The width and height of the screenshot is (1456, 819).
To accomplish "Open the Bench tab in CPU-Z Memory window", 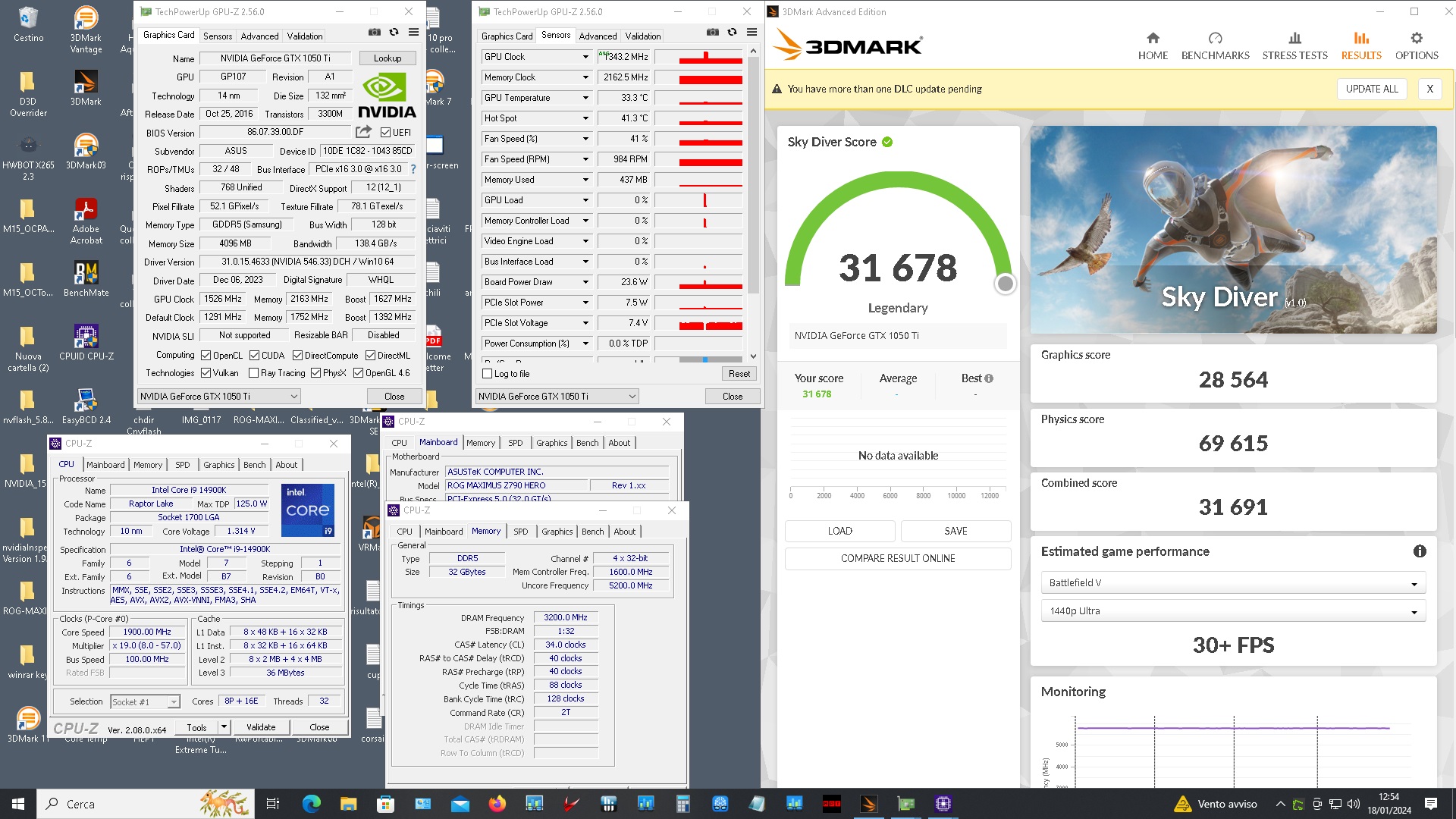I will [x=592, y=532].
